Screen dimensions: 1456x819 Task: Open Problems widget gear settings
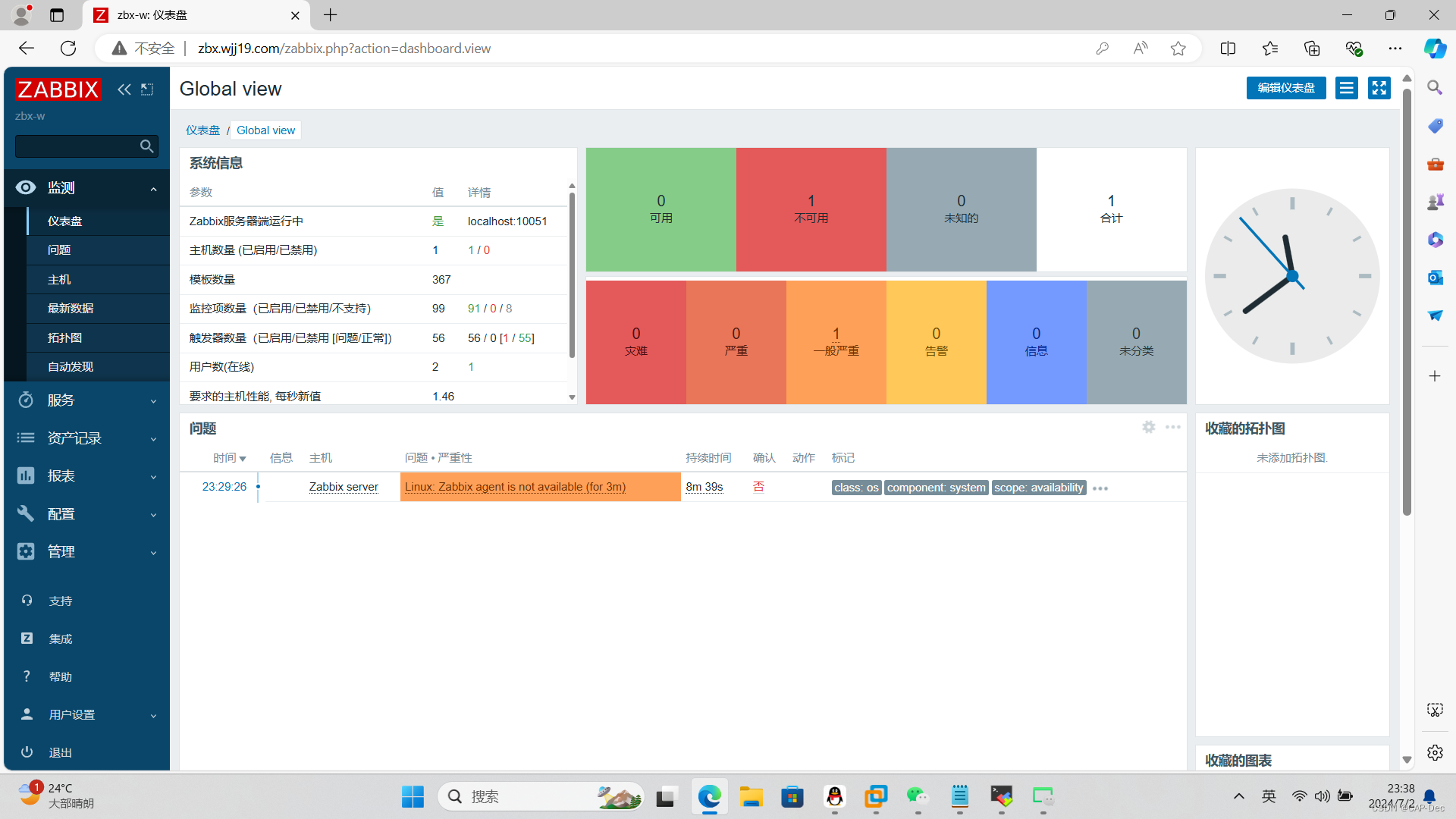click(1148, 427)
